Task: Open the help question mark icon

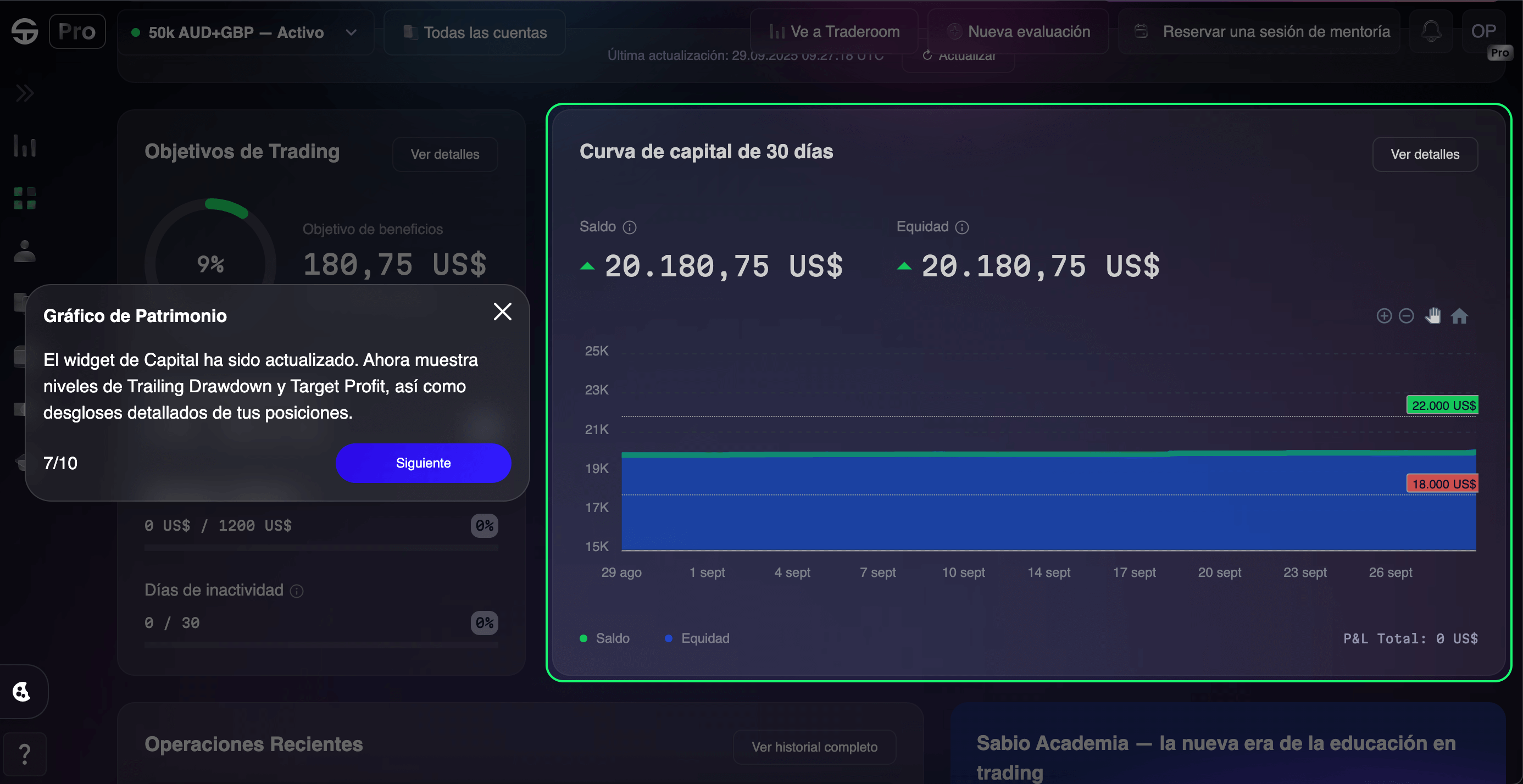Action: 24,754
